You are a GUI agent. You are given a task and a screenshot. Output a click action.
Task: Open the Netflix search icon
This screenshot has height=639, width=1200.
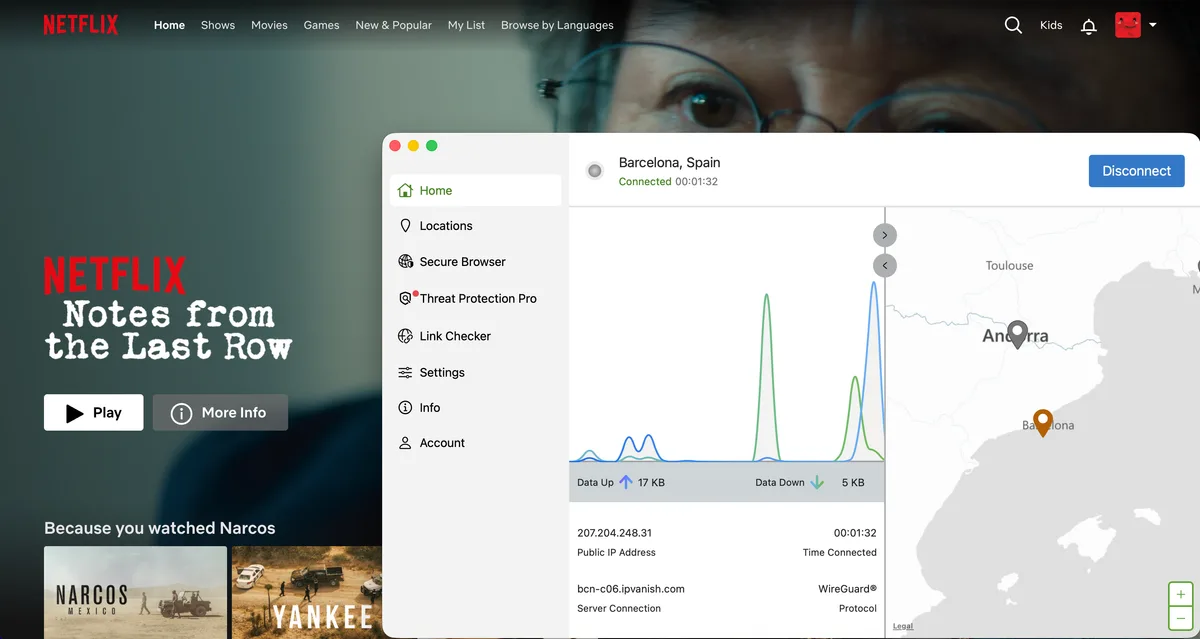1013,25
